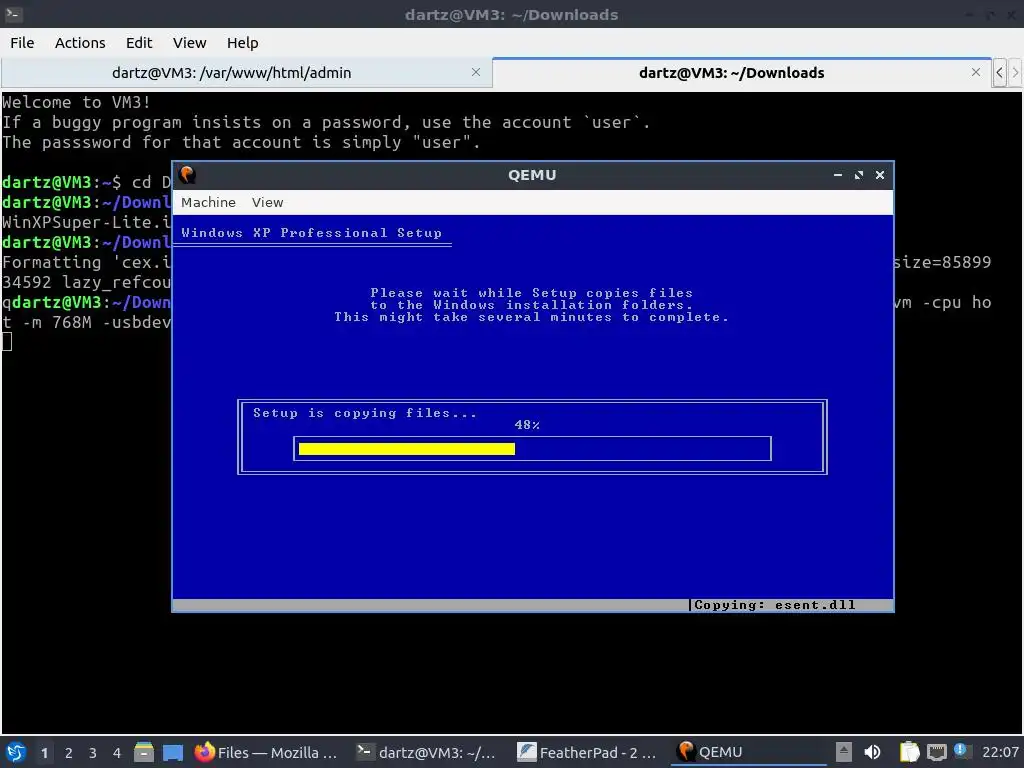Close the /var/www/html/admin terminal tab

click(x=476, y=72)
